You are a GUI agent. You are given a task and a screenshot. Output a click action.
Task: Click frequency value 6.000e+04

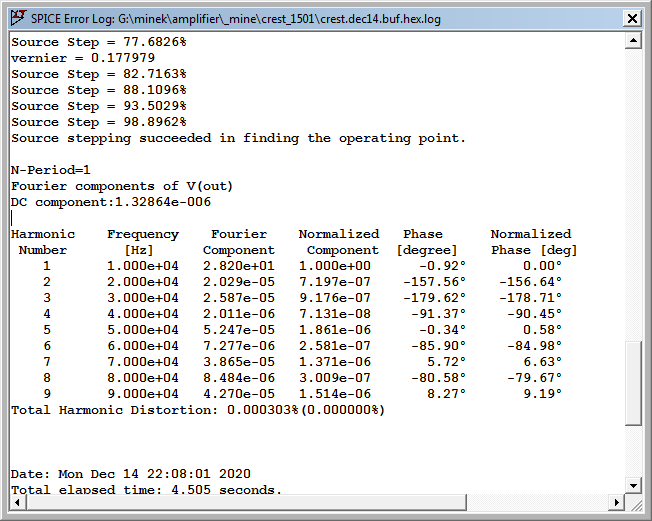click(x=143, y=346)
